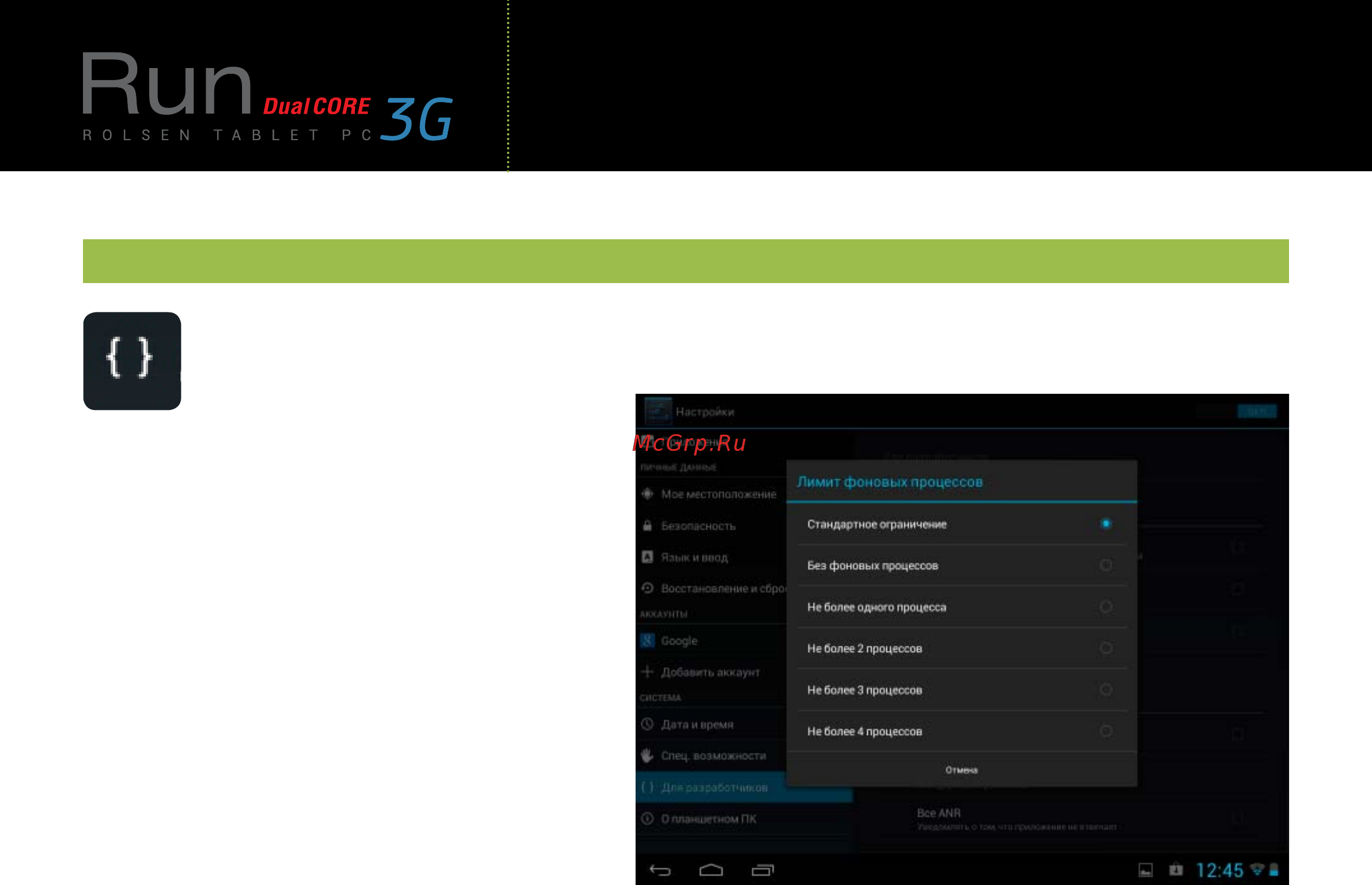Viewport: 1372px width, 885px height.
Task: Choose Не более одного процесса
Action: [962, 607]
